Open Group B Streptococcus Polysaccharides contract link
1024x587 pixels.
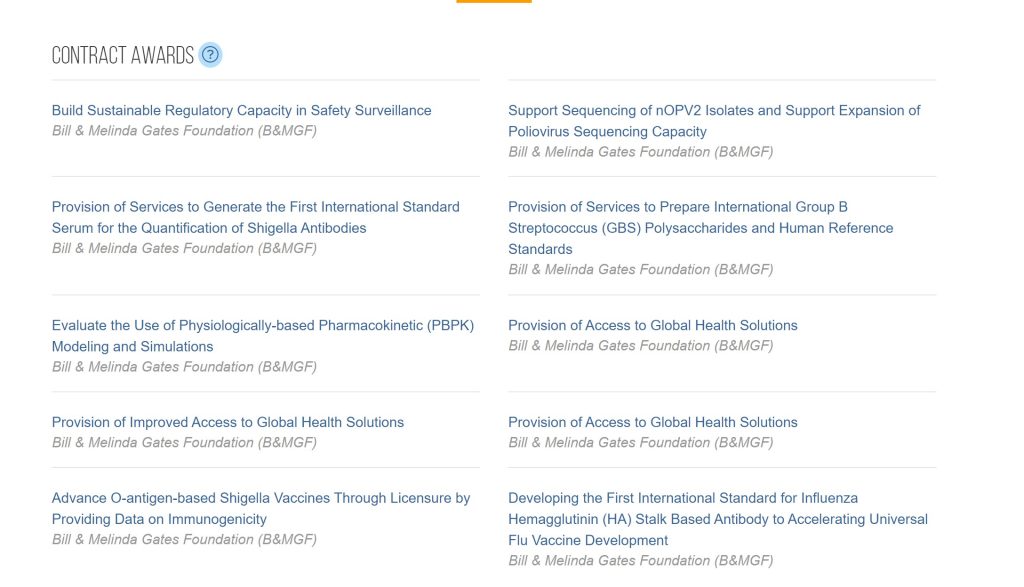[701, 228]
